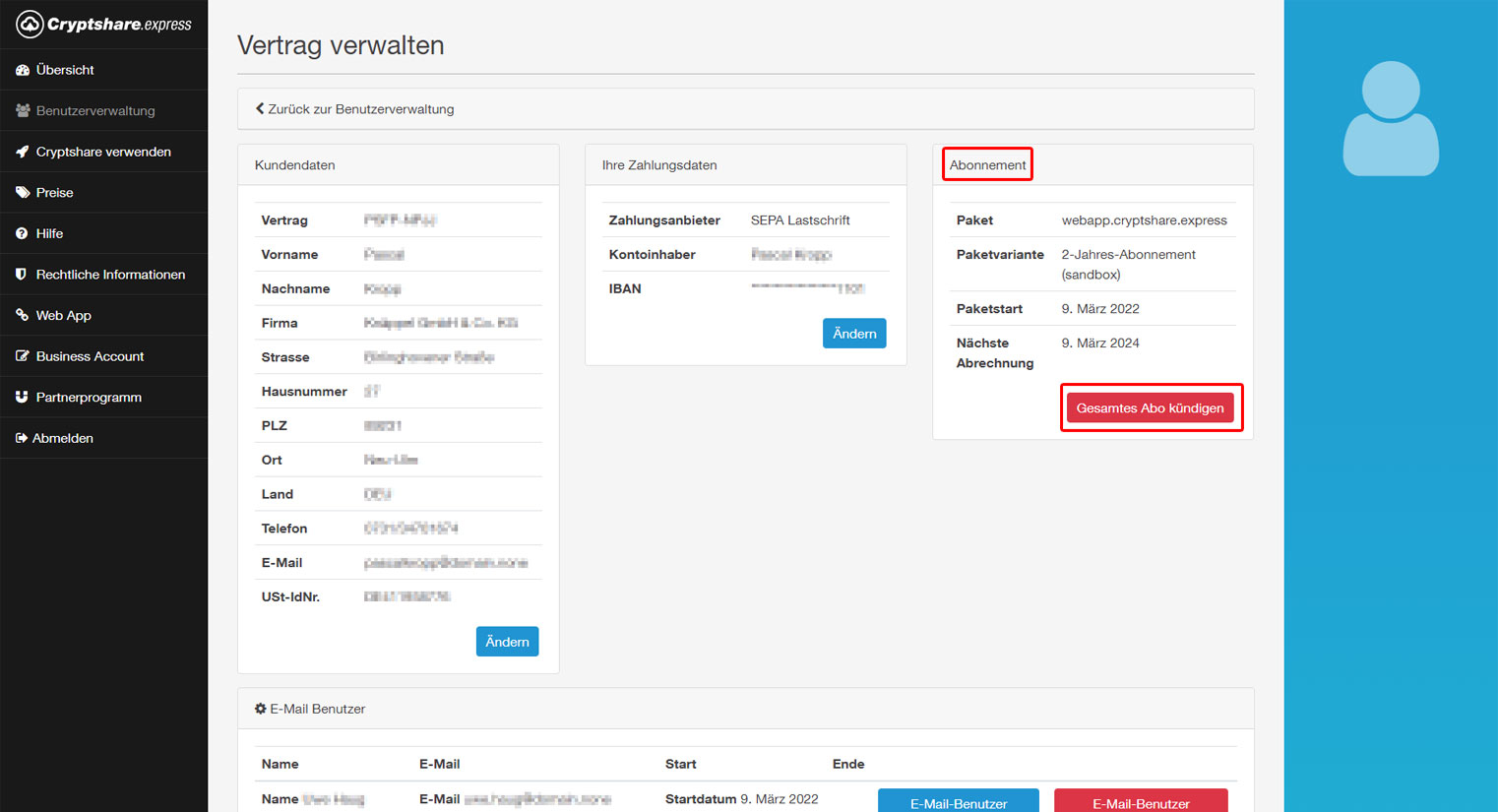Click the Business Account edit icon
1498x812 pixels.
(23, 356)
